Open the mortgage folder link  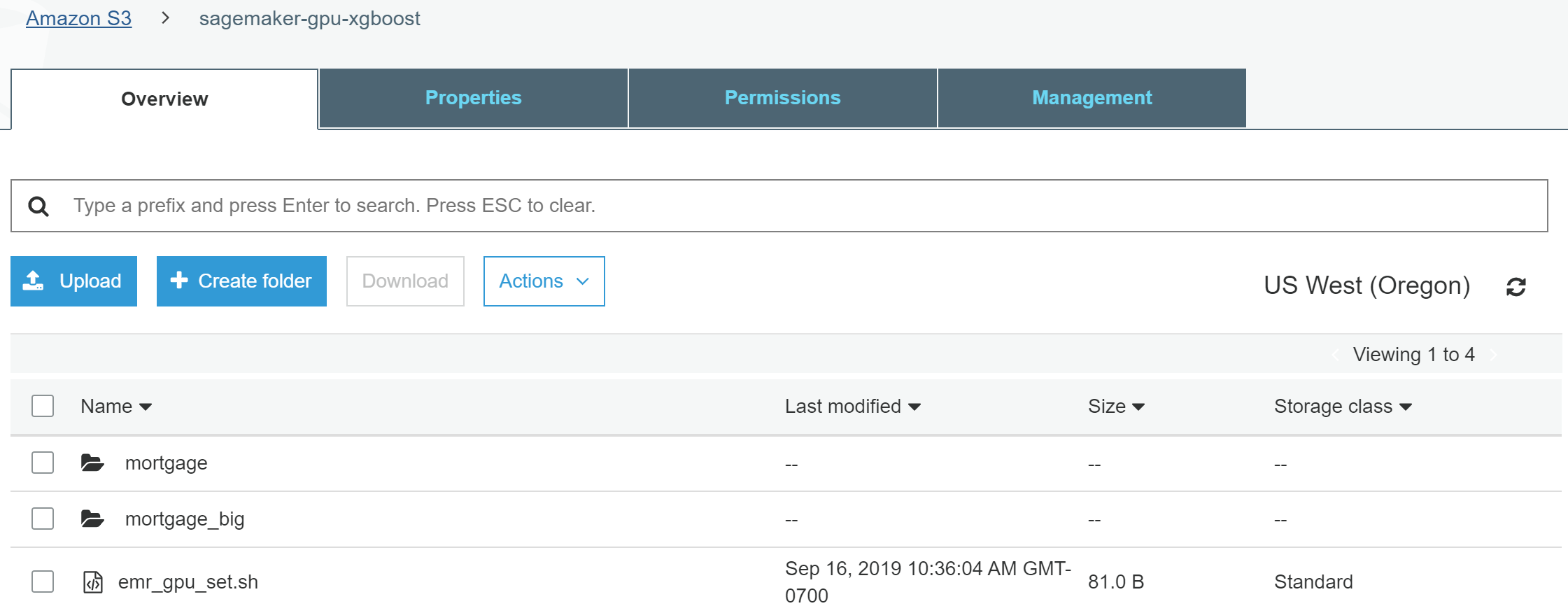coord(167,463)
